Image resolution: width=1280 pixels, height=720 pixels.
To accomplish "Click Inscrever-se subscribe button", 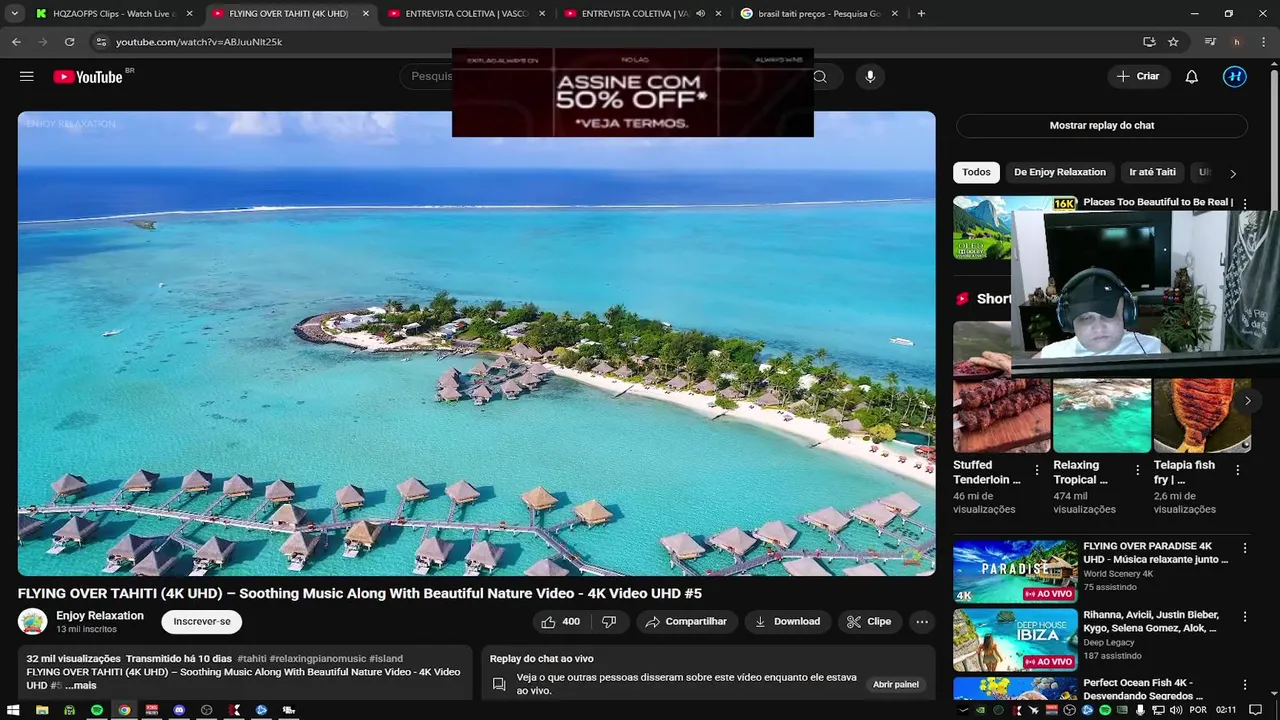I will pyautogui.click(x=202, y=621).
